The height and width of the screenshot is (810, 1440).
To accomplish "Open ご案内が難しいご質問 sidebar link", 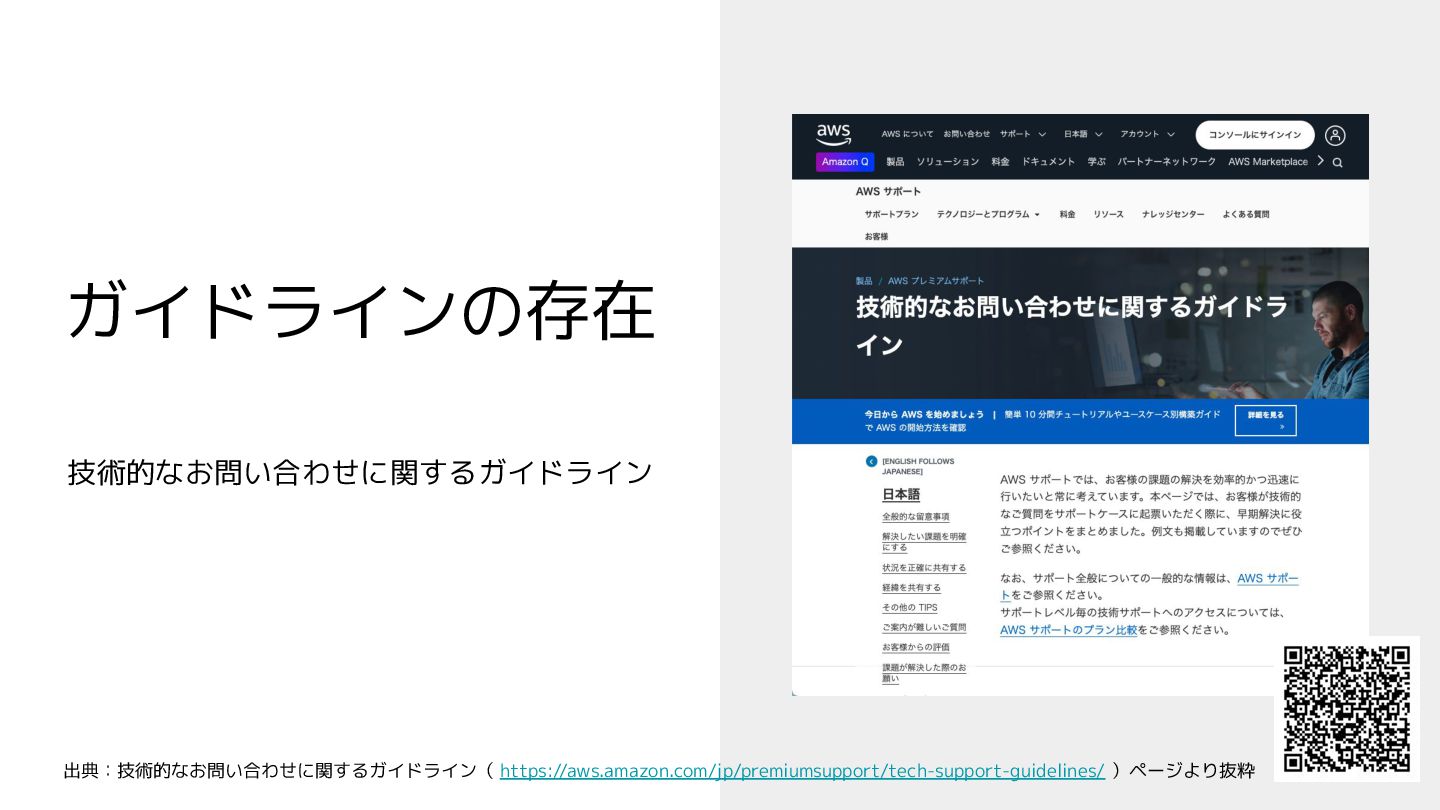I will point(924,627).
